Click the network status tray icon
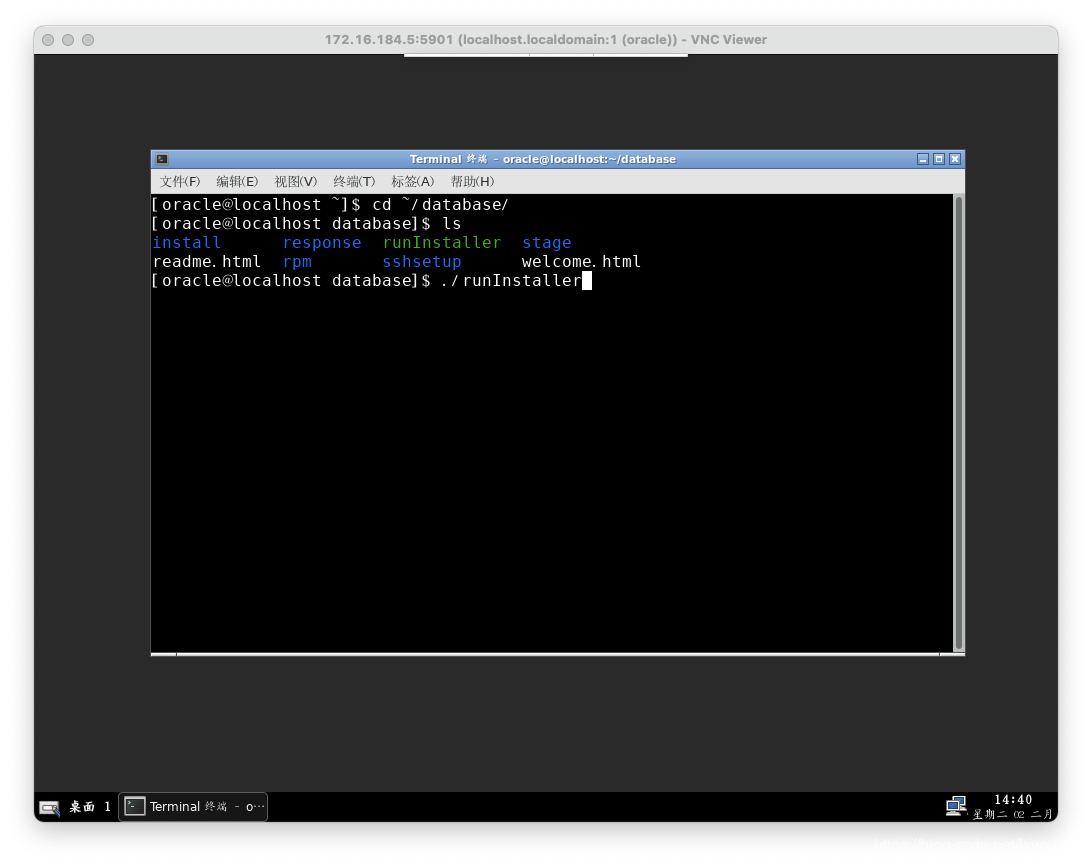 coord(956,806)
